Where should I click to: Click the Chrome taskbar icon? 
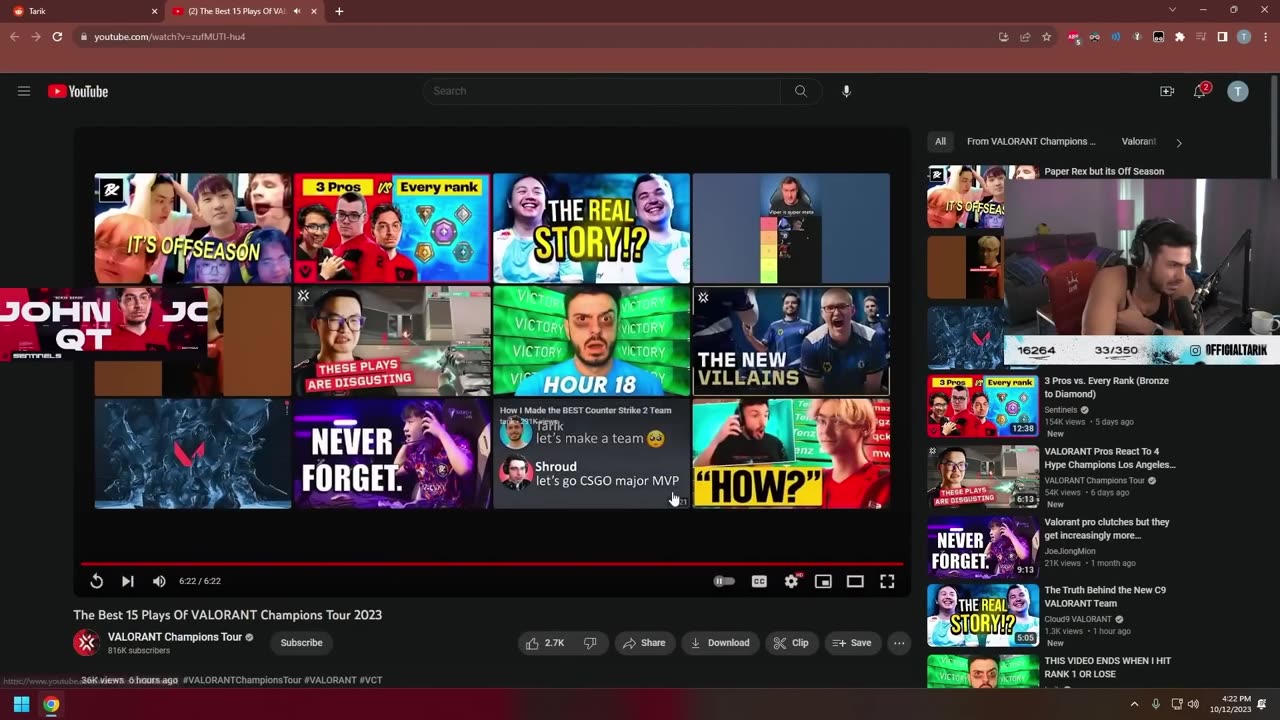point(51,704)
